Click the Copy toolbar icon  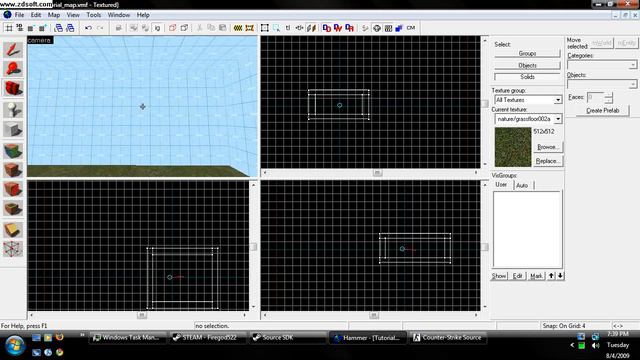coord(211,28)
